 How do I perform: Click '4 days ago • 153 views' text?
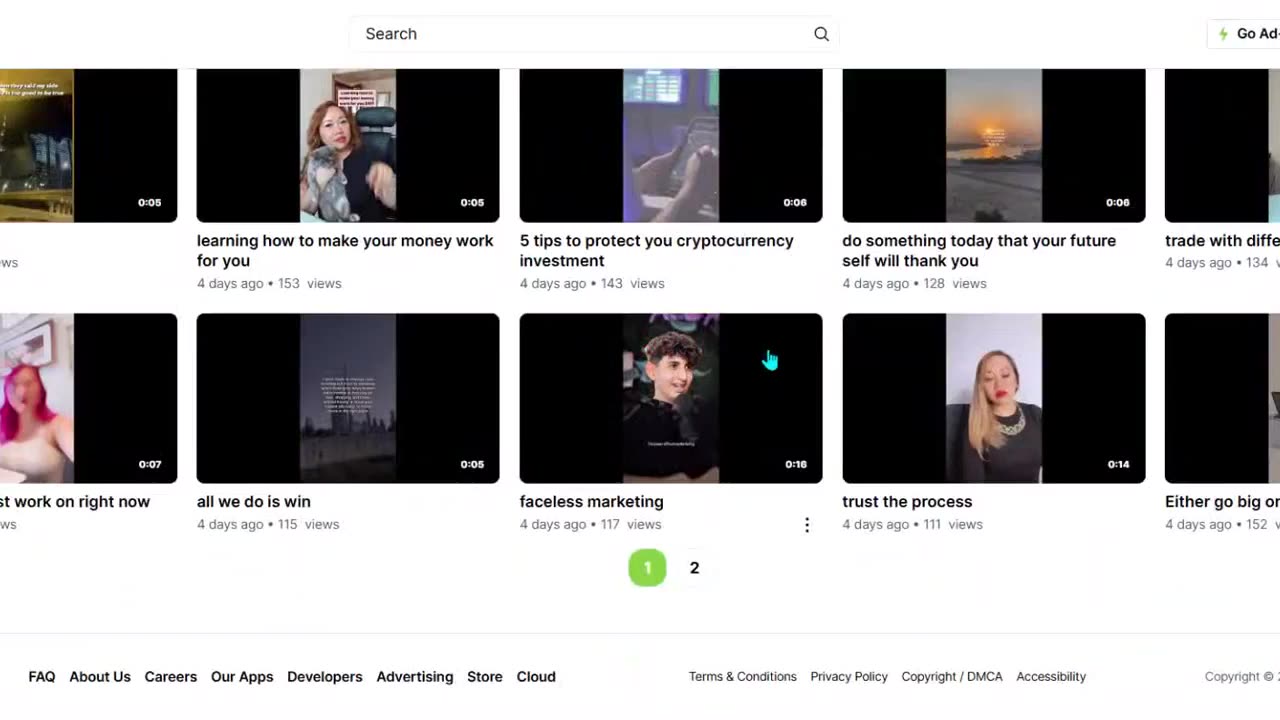(x=269, y=284)
